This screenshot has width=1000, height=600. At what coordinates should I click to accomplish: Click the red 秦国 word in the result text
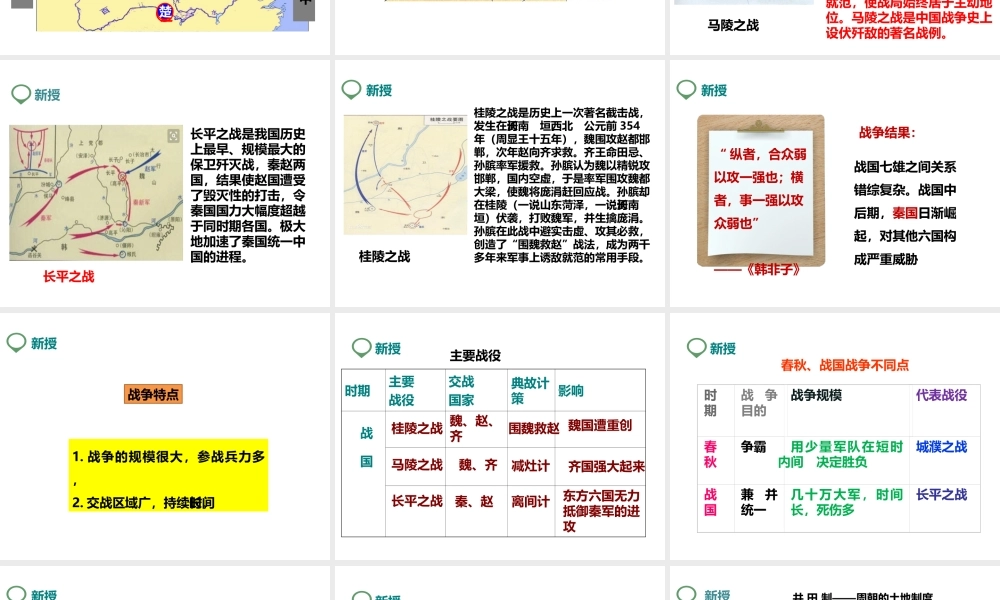click(904, 213)
